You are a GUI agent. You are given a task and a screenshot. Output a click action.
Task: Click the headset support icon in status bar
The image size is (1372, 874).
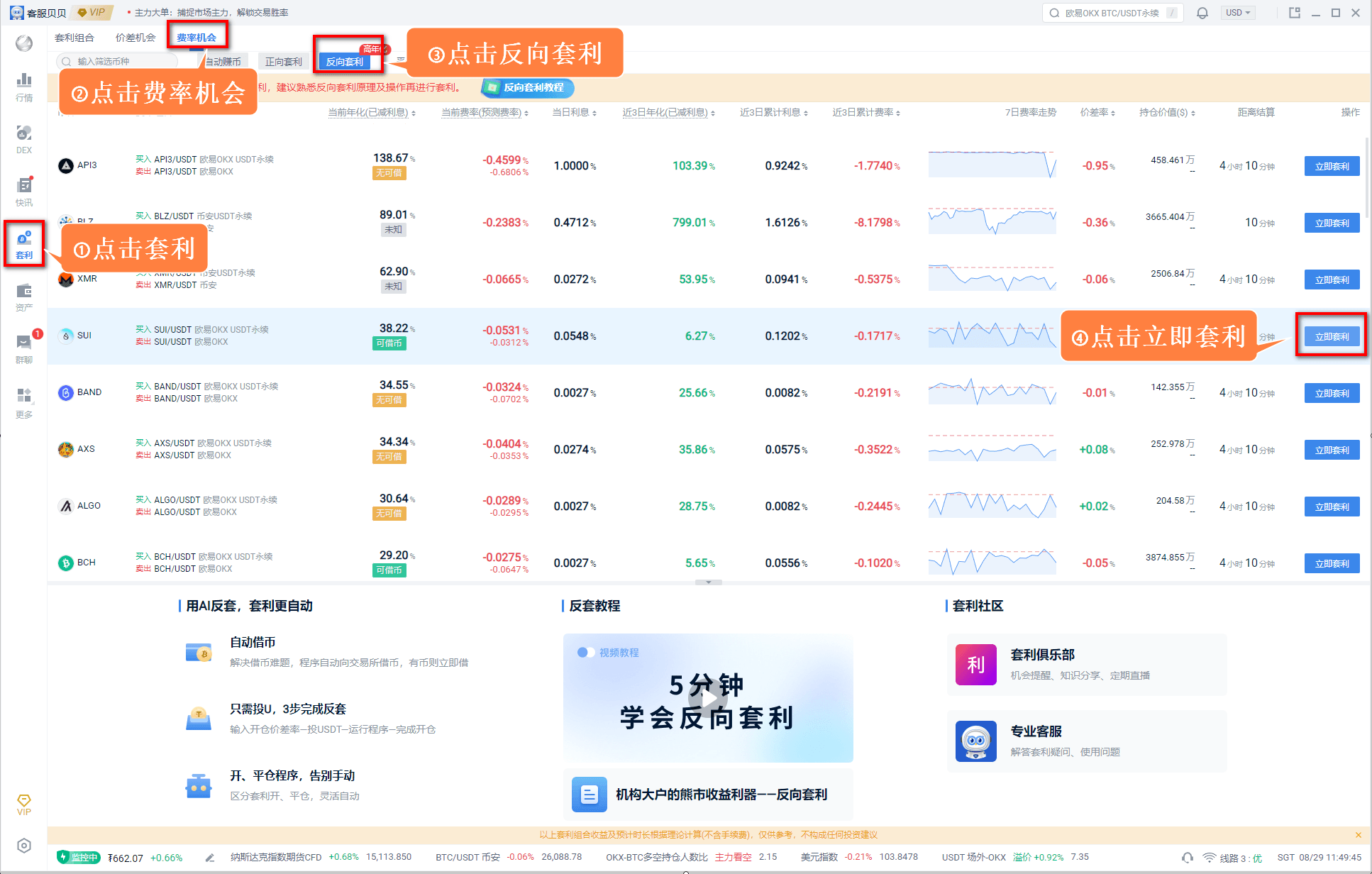[1187, 858]
